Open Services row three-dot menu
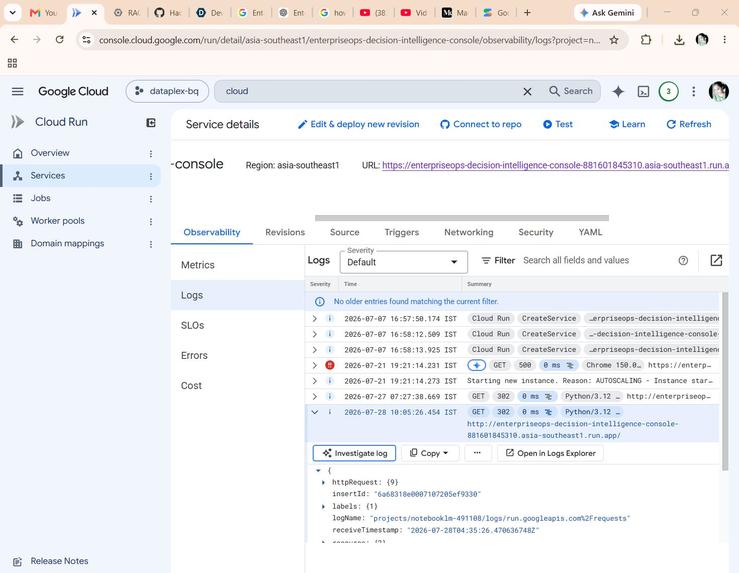Image resolution: width=739 pixels, height=573 pixels. click(151, 176)
